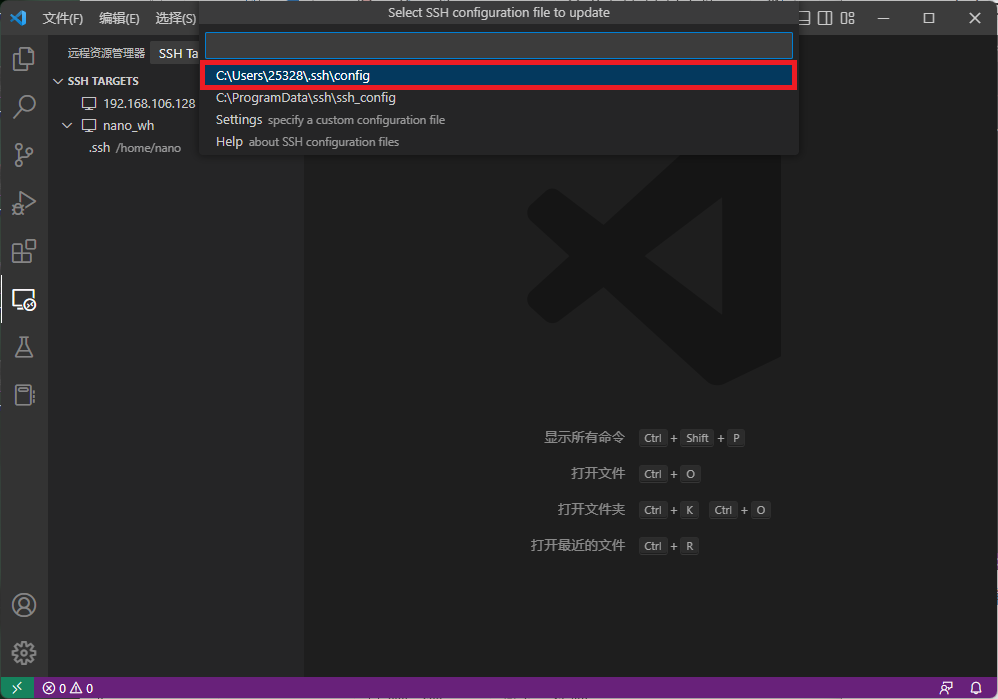Toggle secondary side bar layout icon

point(825,18)
